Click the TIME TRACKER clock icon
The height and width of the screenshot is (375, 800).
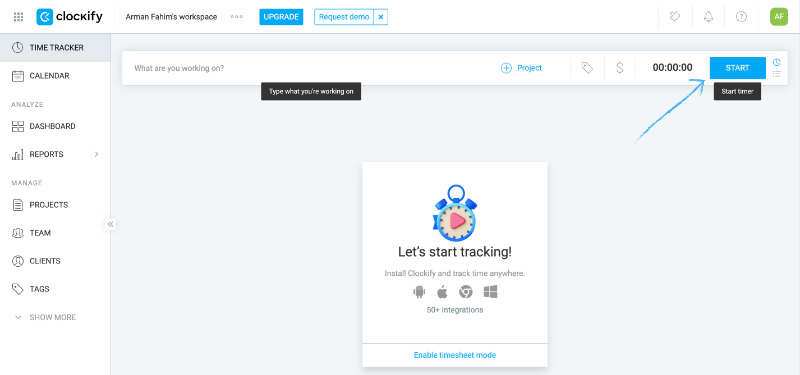(18, 47)
